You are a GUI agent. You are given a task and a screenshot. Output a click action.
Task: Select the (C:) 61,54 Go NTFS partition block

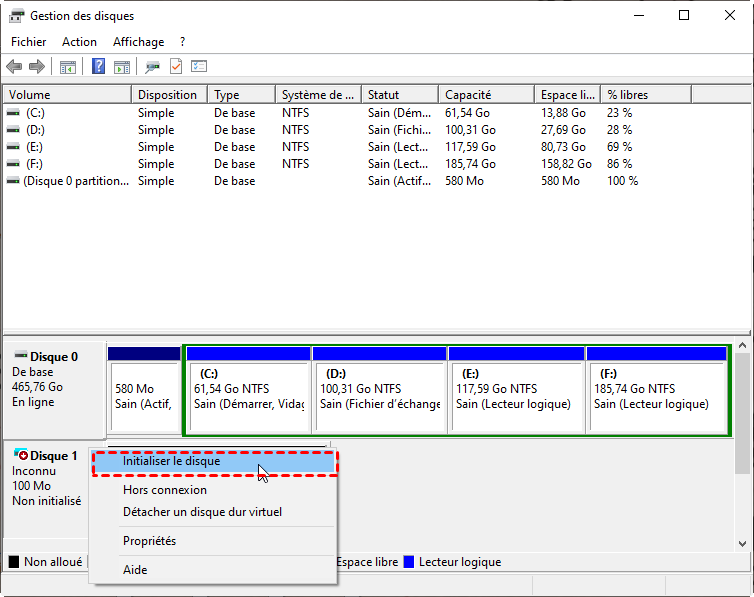(x=248, y=389)
